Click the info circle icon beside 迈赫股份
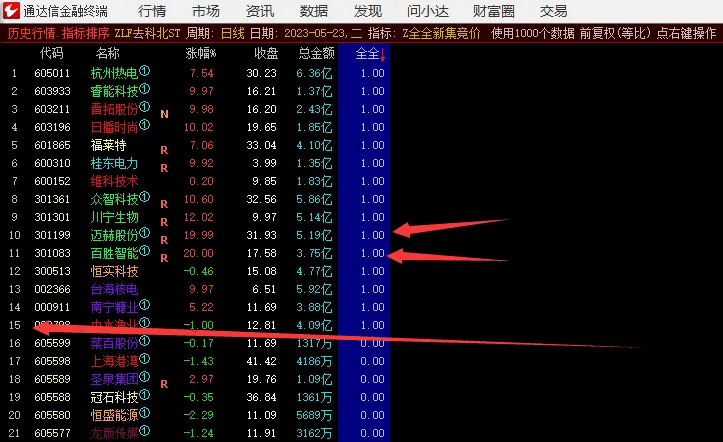The image size is (723, 442). 145,233
